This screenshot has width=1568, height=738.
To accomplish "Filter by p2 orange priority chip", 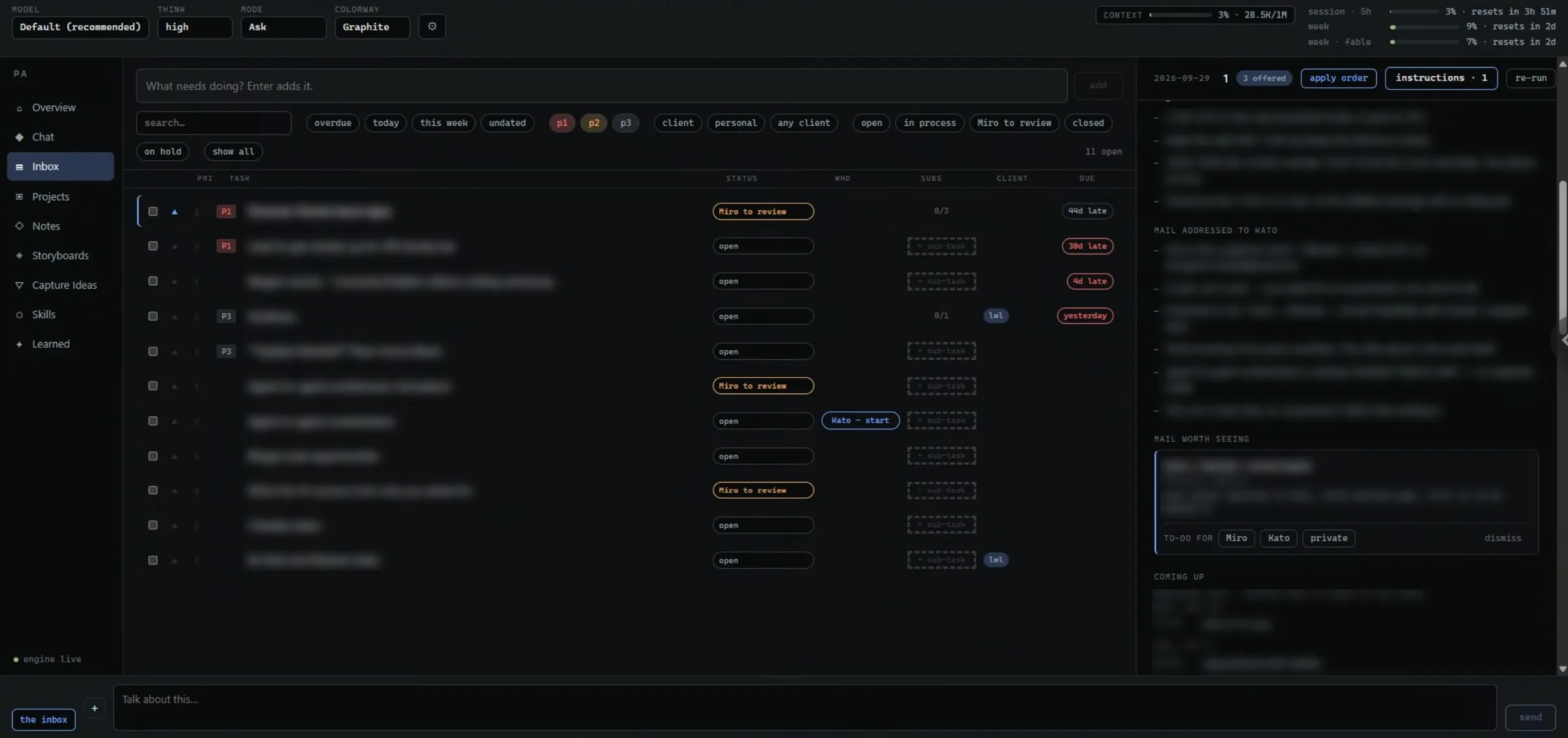I will tap(593, 123).
